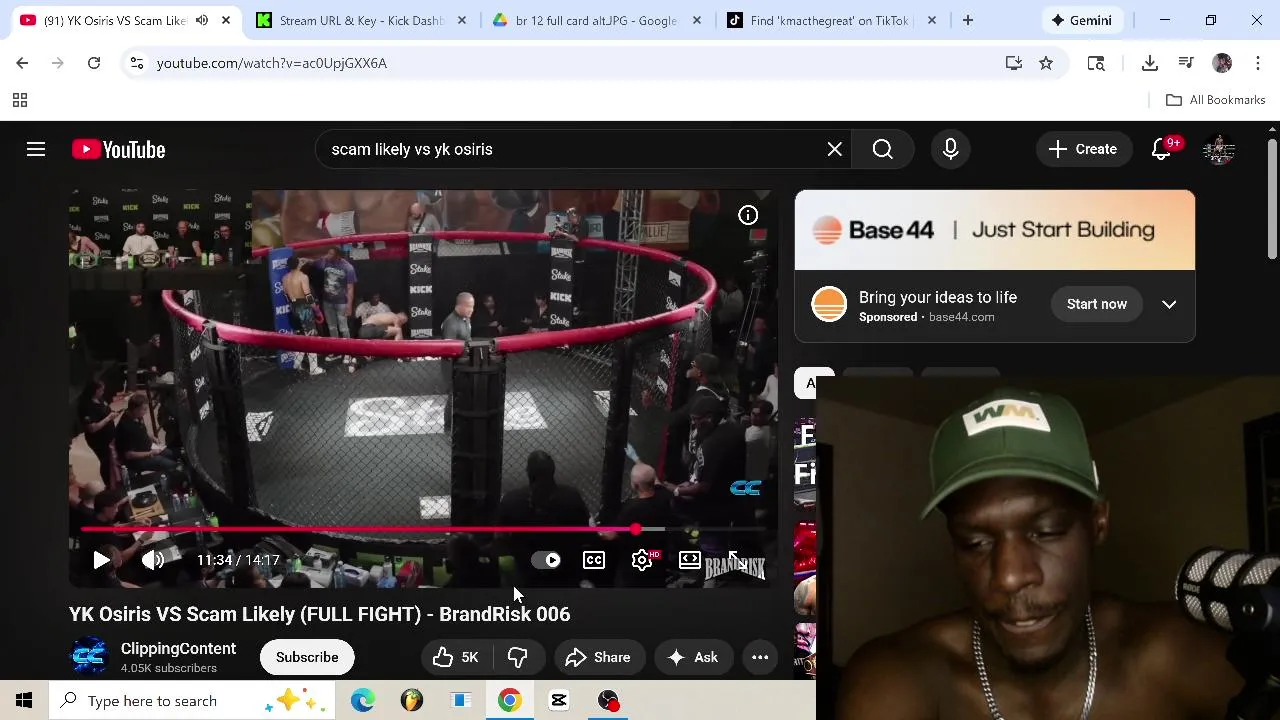Open ClippingContent channel name link

(179, 649)
